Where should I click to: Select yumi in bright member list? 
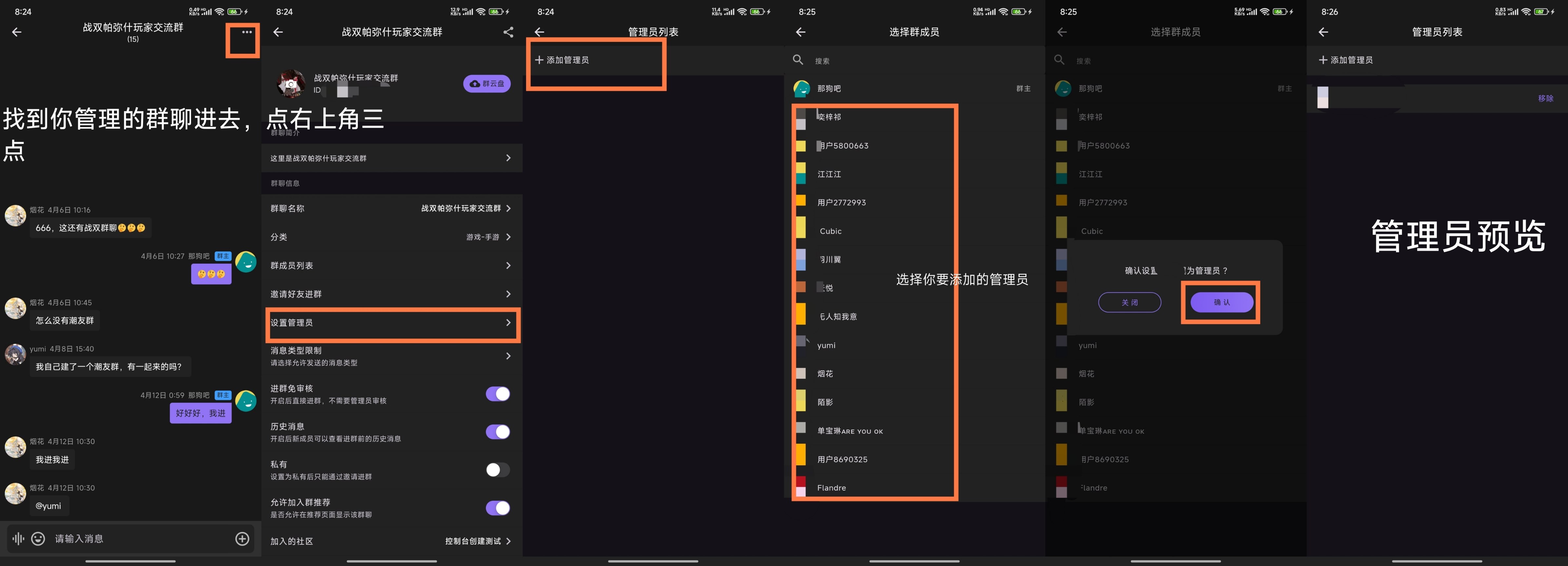pyautogui.click(x=914, y=346)
